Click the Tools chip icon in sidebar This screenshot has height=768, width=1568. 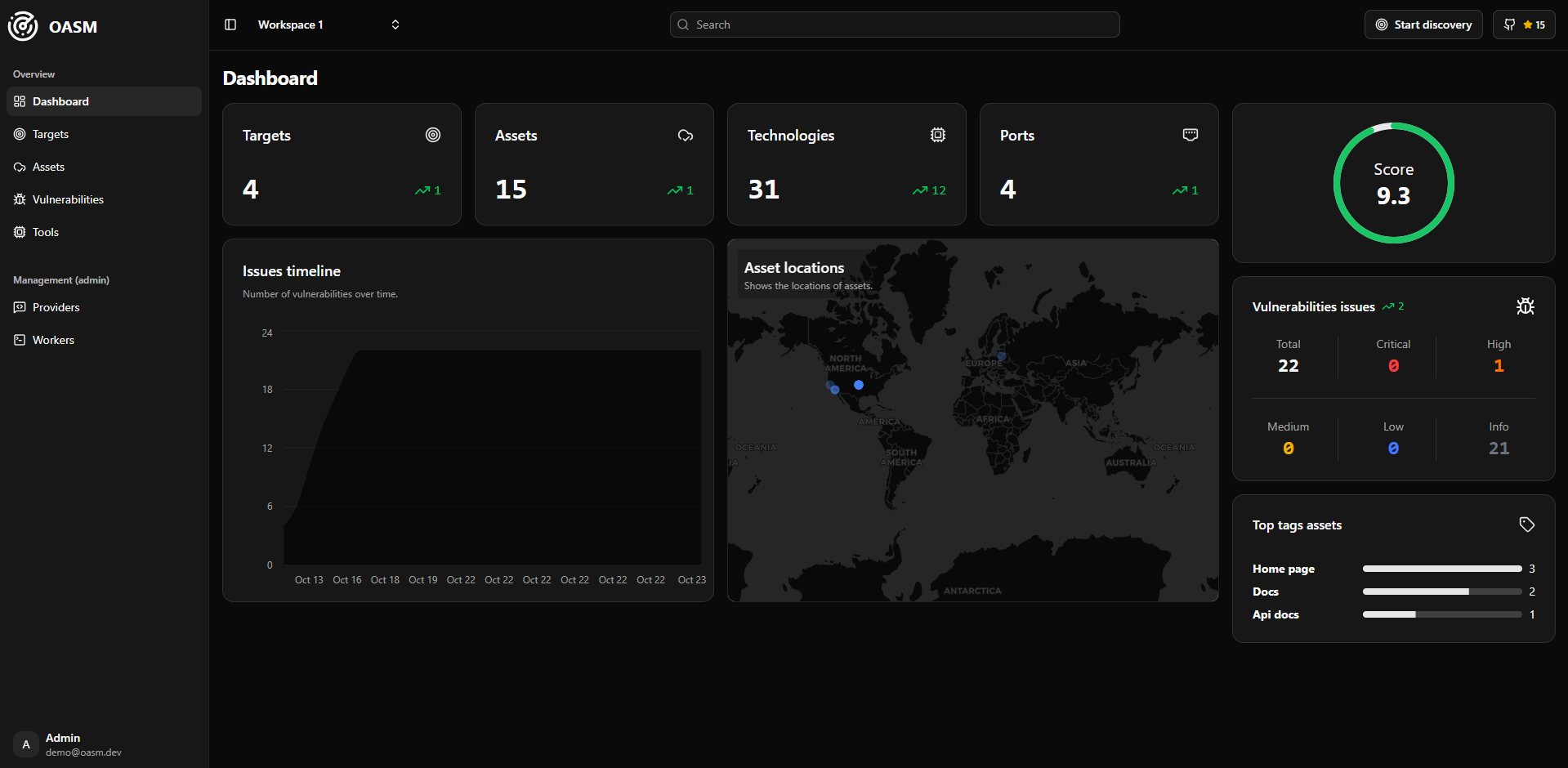coord(20,232)
